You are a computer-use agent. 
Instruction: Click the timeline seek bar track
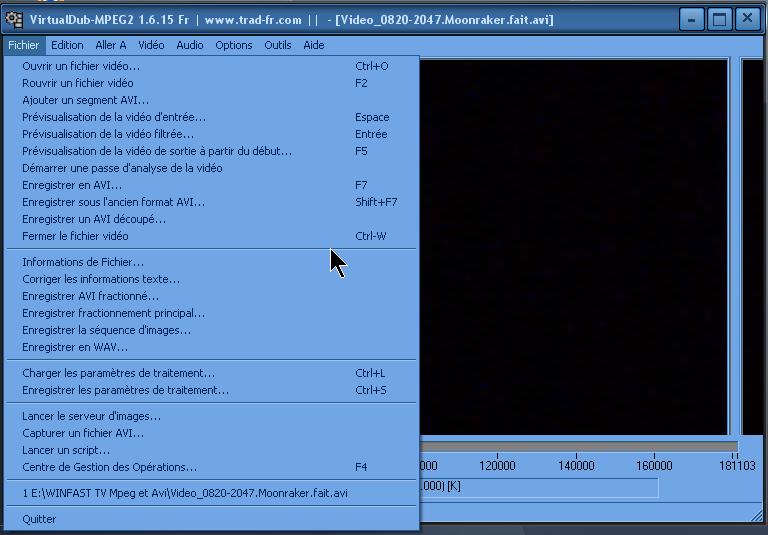(578, 447)
